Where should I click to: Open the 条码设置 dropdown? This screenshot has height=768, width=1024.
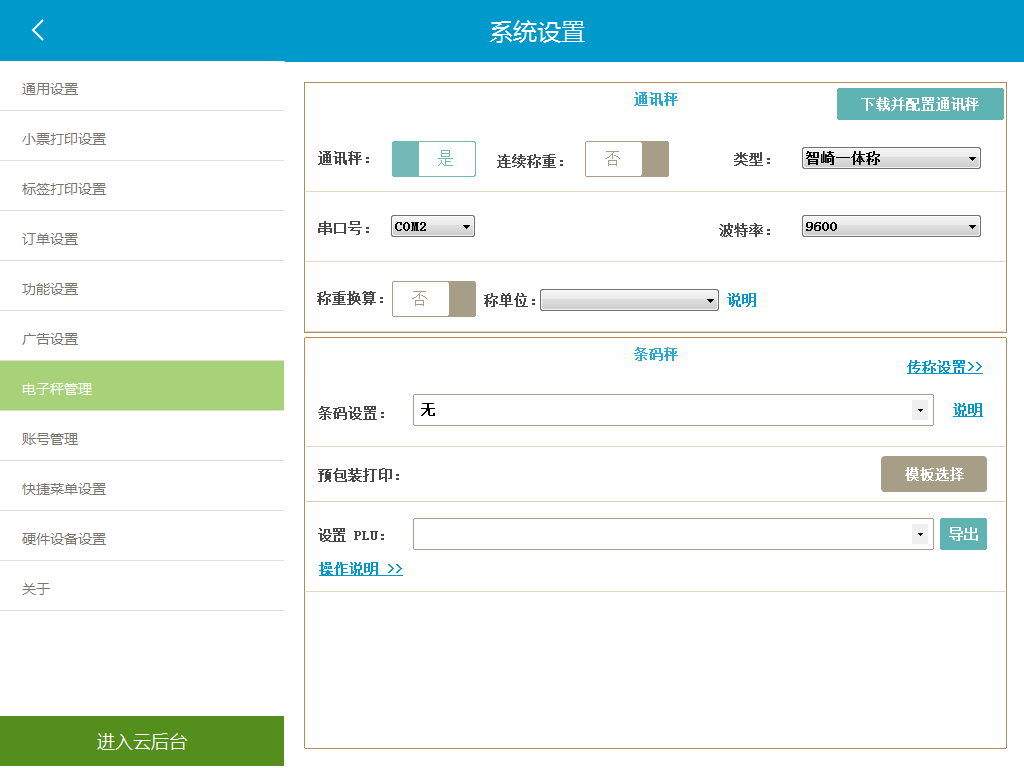(672, 410)
